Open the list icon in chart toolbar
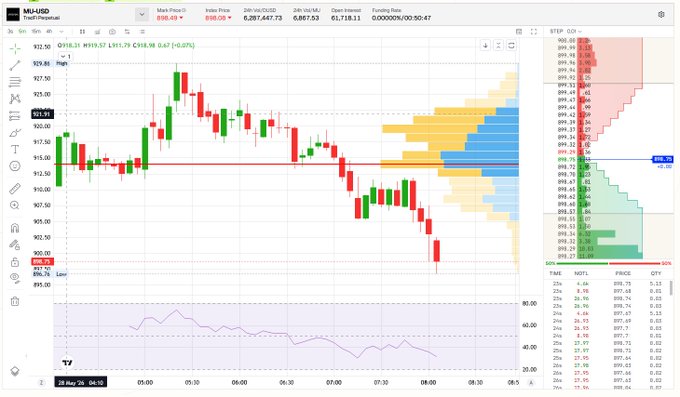The image size is (680, 397). coord(142,32)
